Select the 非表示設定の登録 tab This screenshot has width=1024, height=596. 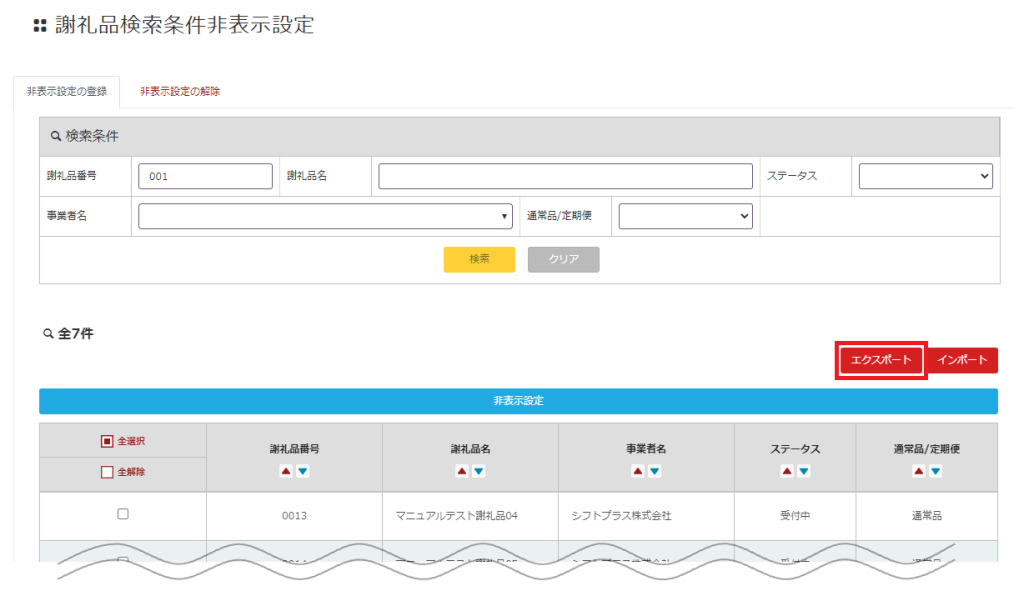click(67, 91)
